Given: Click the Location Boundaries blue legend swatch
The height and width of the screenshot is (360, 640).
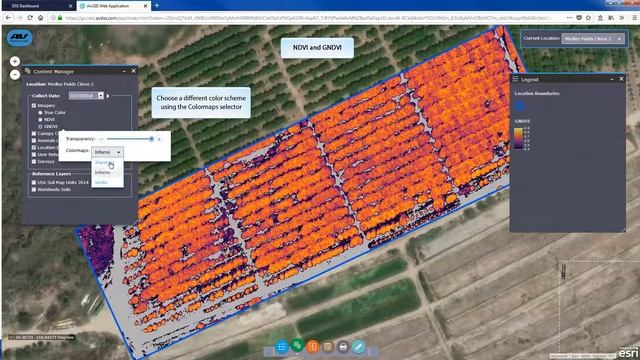Looking at the screenshot, I should coord(520,106).
